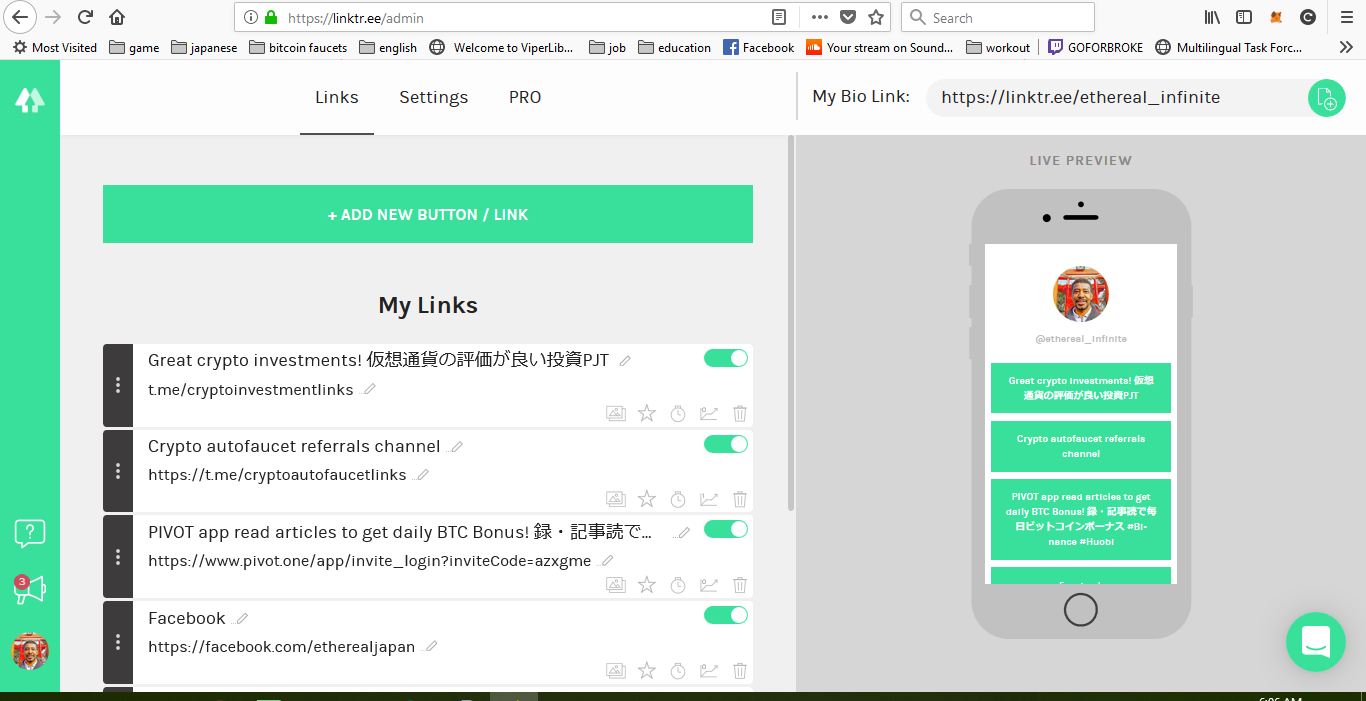
Task: Reload the page
Action: (x=86, y=17)
